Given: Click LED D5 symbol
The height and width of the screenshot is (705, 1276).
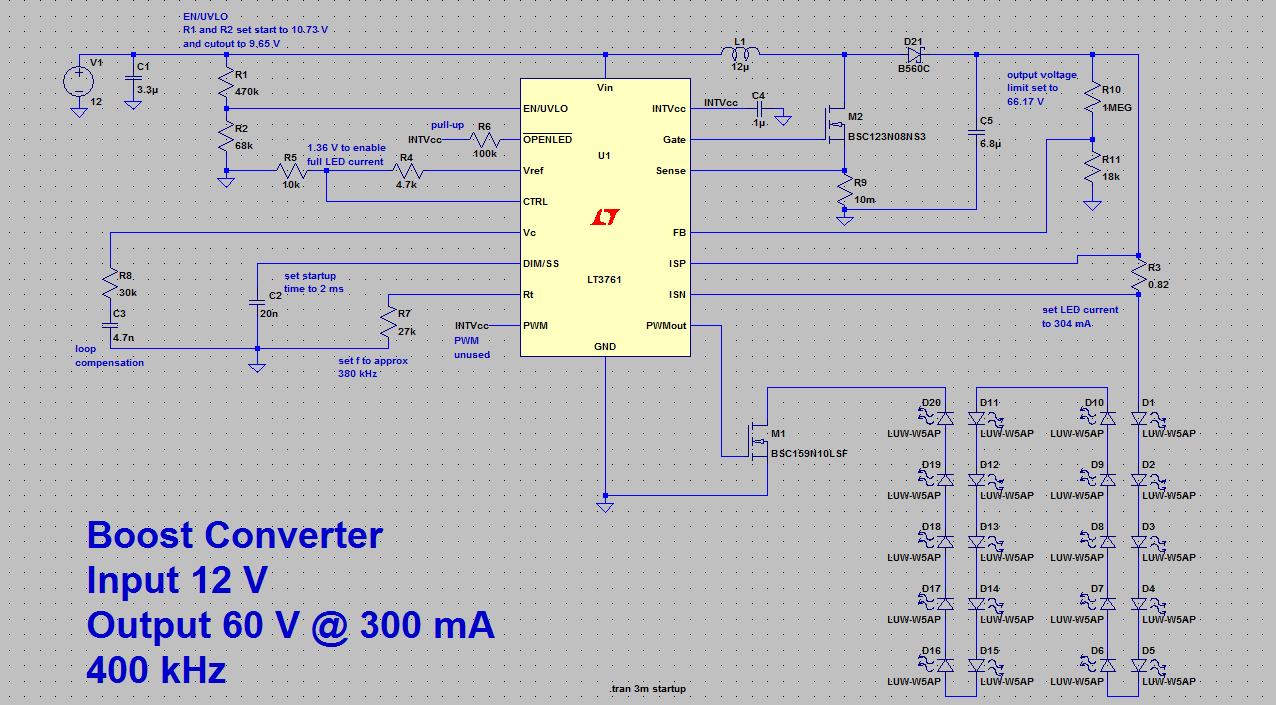Looking at the screenshot, I should (x=1139, y=664).
